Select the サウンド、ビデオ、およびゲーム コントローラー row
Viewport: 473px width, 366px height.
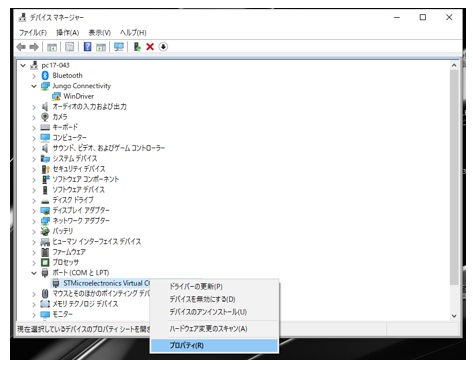point(108,148)
